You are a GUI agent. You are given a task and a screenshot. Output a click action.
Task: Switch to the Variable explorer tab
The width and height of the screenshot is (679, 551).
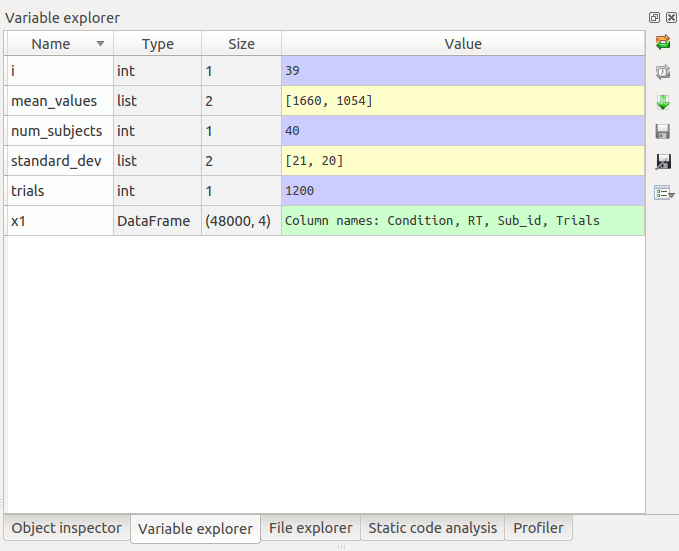pyautogui.click(x=195, y=529)
